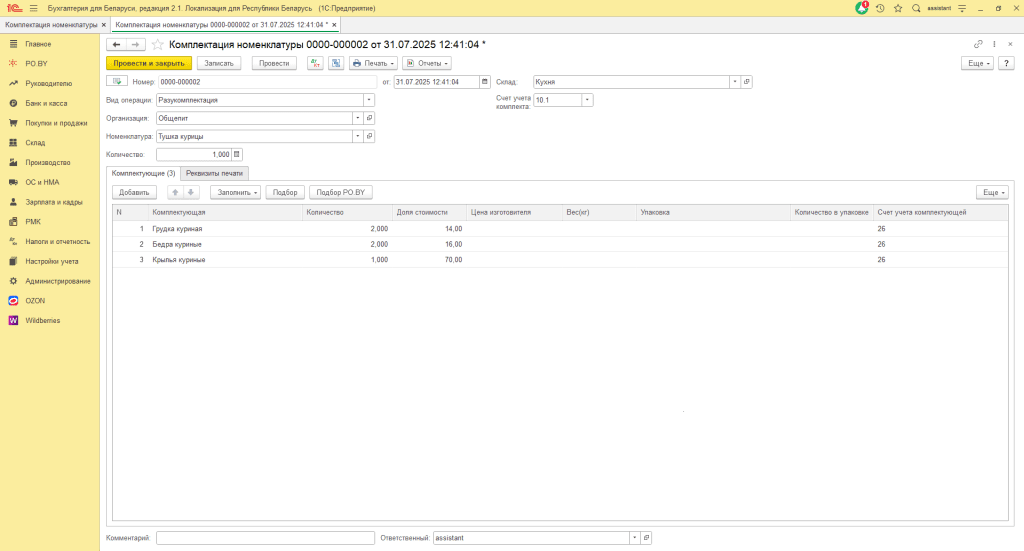The width and height of the screenshot is (1024, 551).
Task: Open the Заполнить dropdown
Action: [236, 193]
